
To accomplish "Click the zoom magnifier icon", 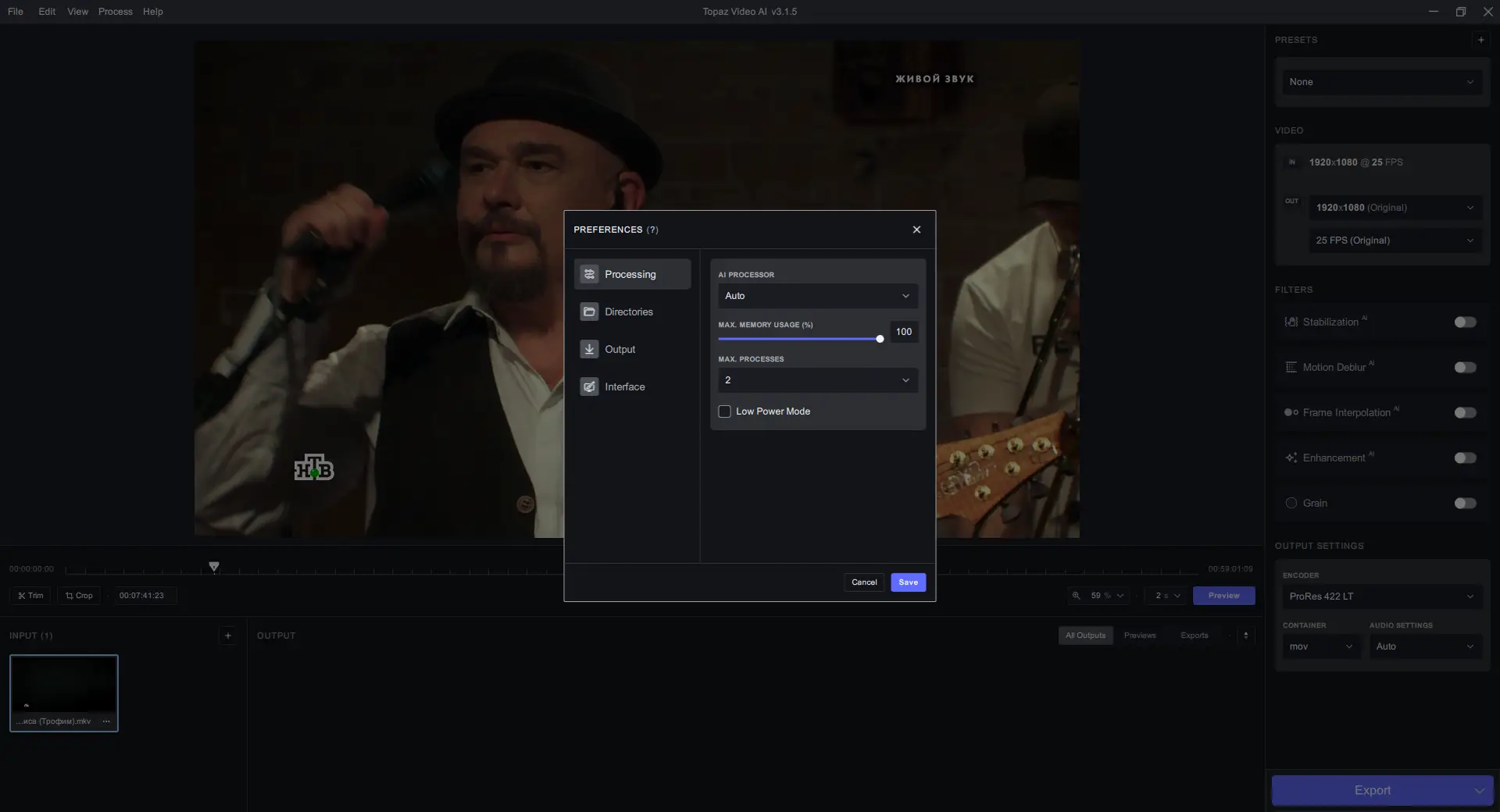I will coord(1076,596).
